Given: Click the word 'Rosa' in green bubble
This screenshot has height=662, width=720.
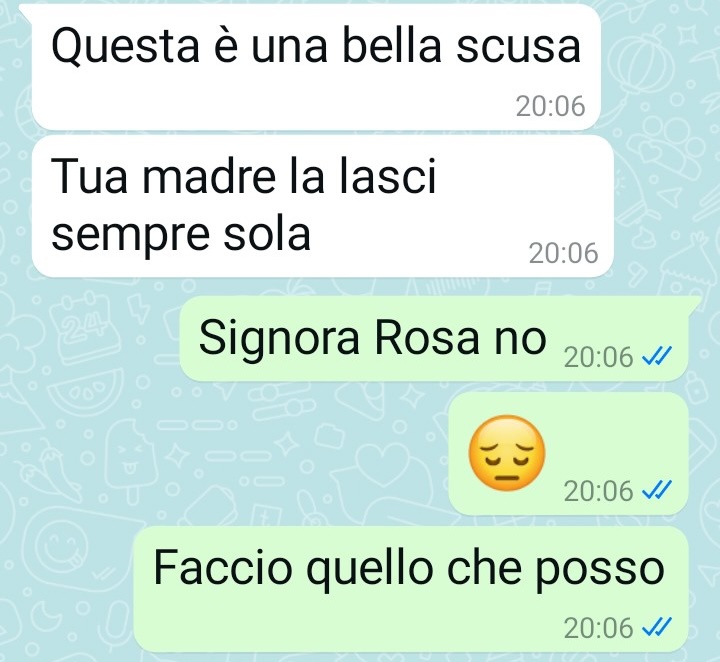Looking at the screenshot, I should 427,338.
